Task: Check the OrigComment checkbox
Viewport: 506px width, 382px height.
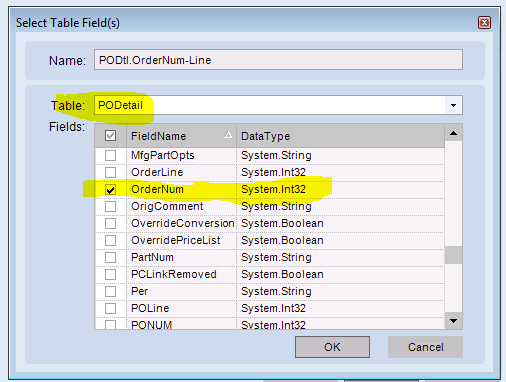Action: click(110, 206)
